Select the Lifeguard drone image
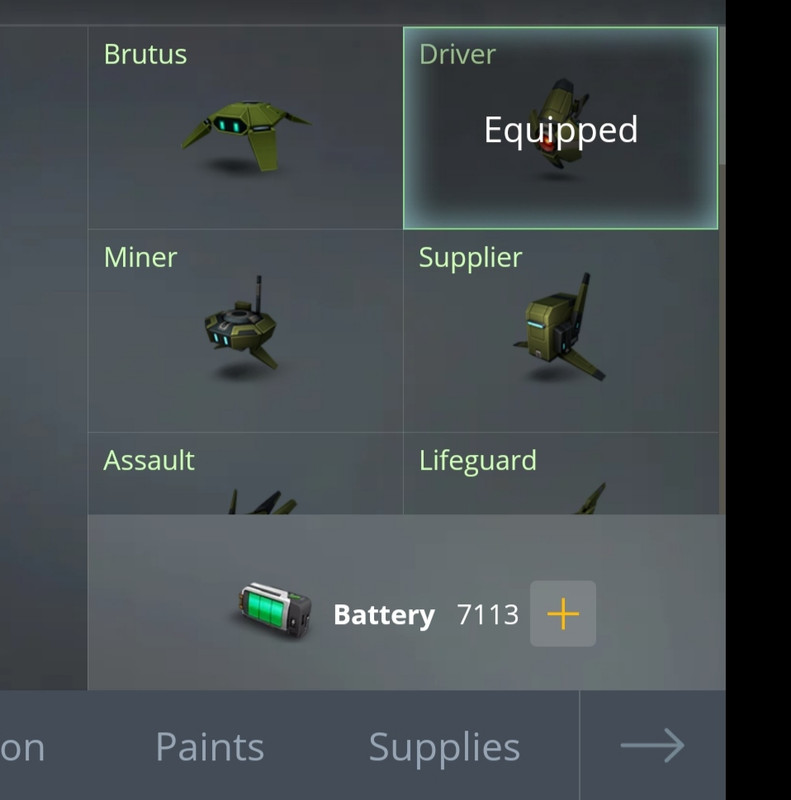This screenshot has width=791, height=800. click(x=590, y=499)
